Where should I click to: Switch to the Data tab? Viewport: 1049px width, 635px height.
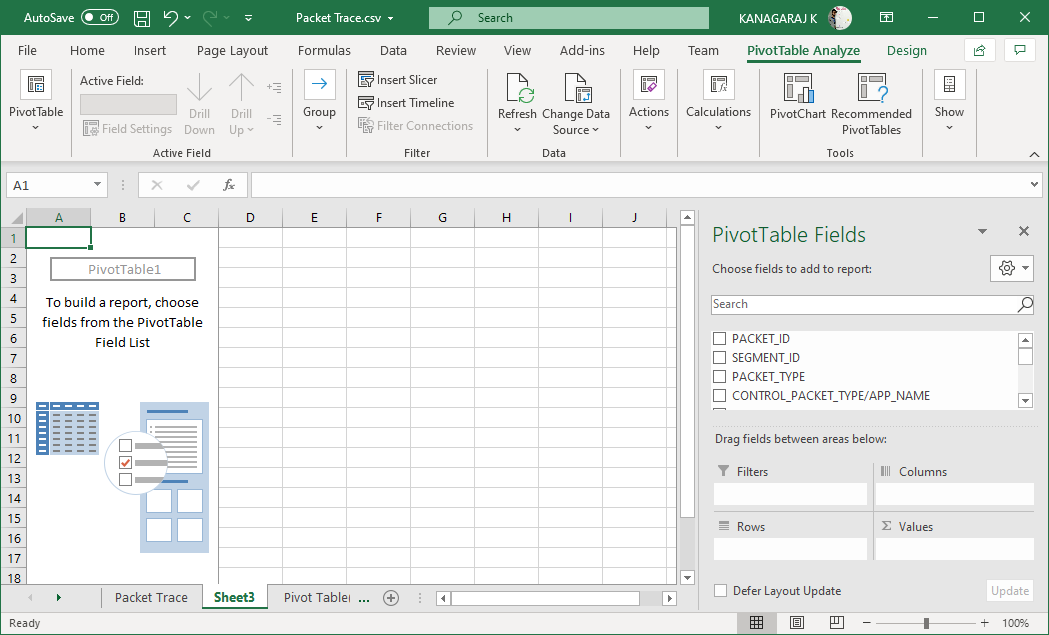tap(393, 51)
